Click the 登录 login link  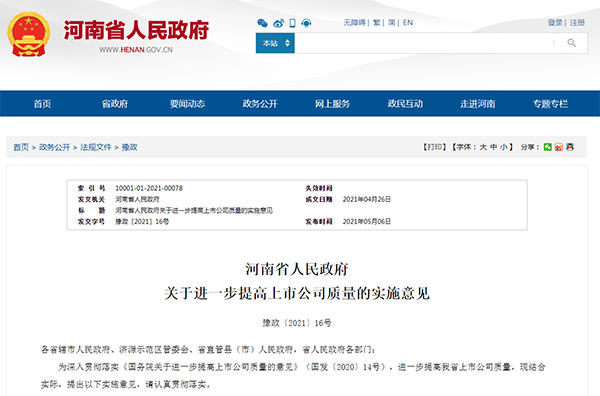click(x=555, y=23)
